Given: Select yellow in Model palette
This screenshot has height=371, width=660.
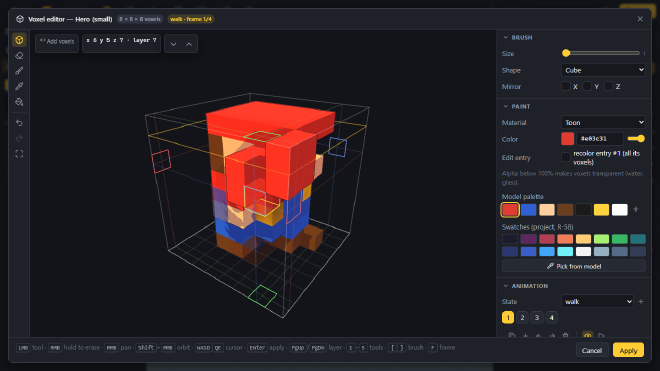Looking at the screenshot, I should (601, 209).
